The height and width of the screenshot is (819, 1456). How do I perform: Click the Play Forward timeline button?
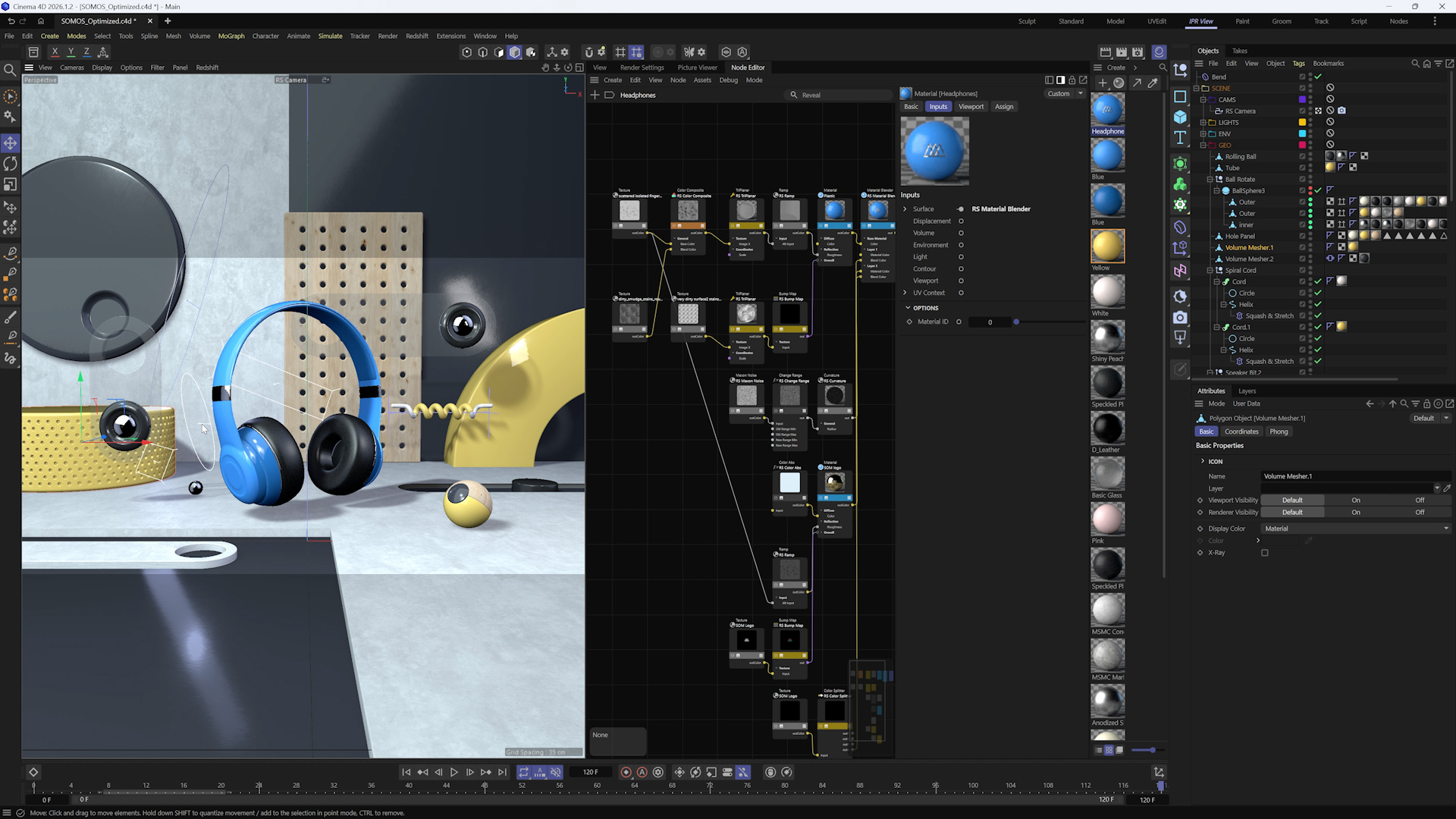coord(454,772)
